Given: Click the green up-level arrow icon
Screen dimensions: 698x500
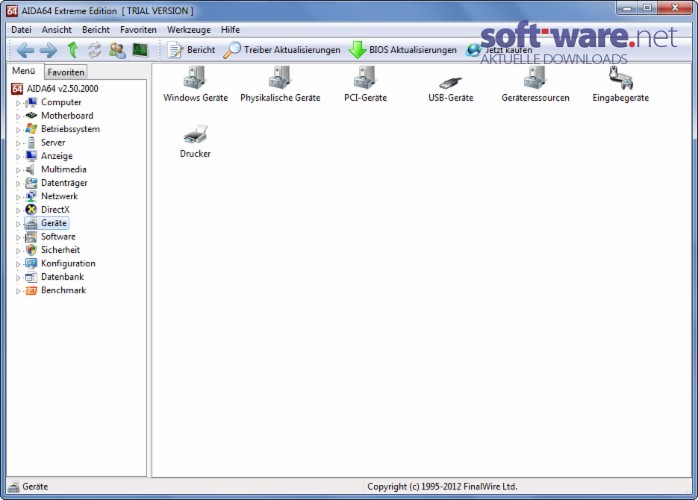Looking at the screenshot, I should coord(73,50).
